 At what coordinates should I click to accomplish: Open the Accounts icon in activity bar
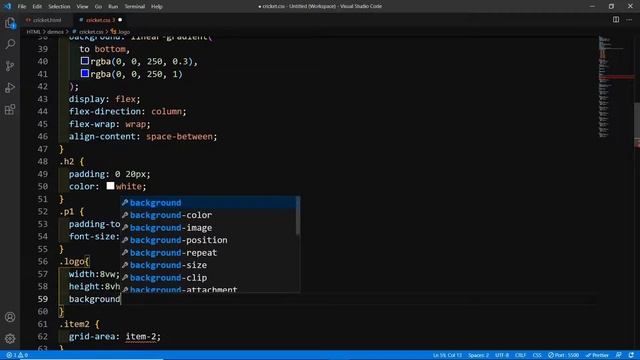(10, 317)
